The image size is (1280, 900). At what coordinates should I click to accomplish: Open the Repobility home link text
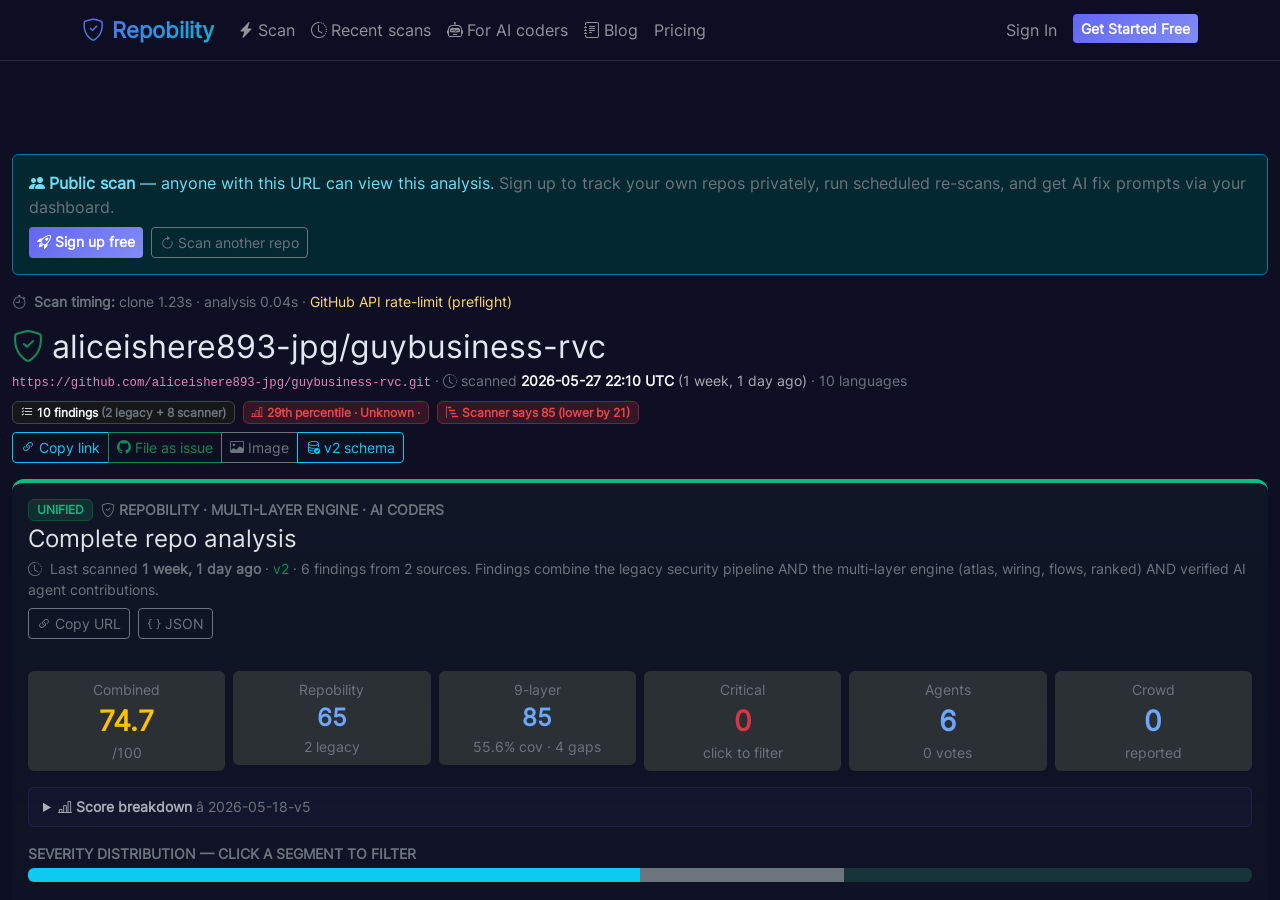click(163, 30)
